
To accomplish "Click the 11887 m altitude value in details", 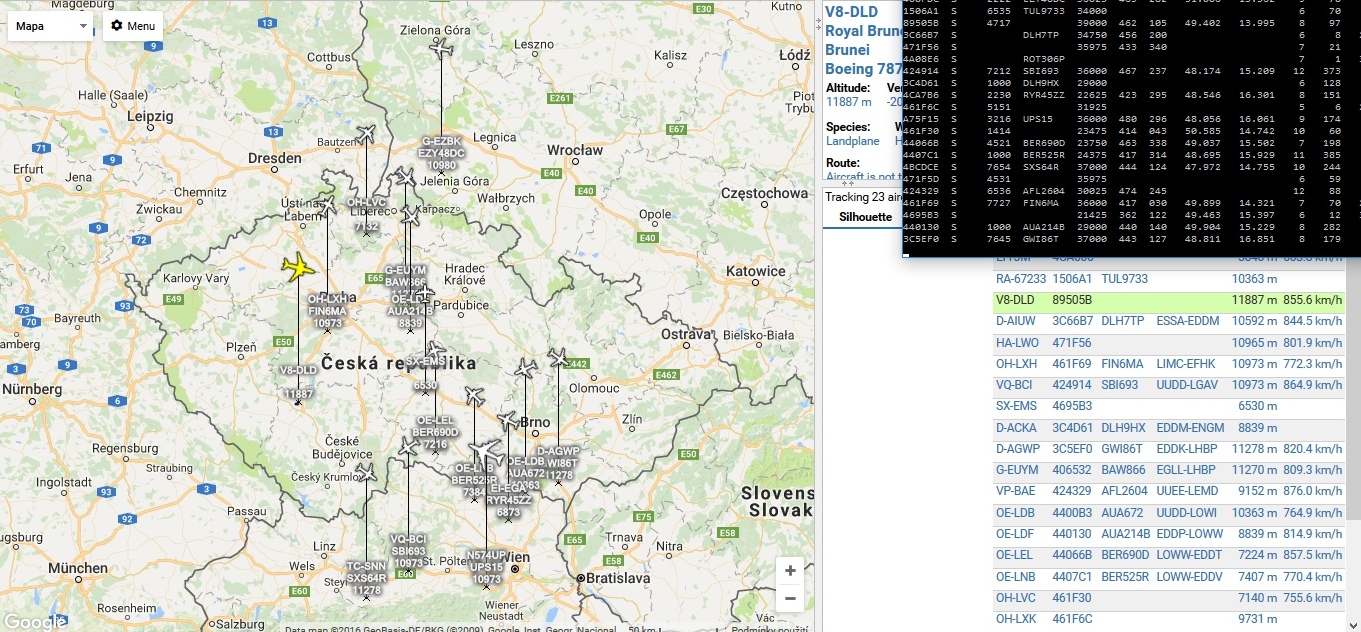I will (x=849, y=102).
